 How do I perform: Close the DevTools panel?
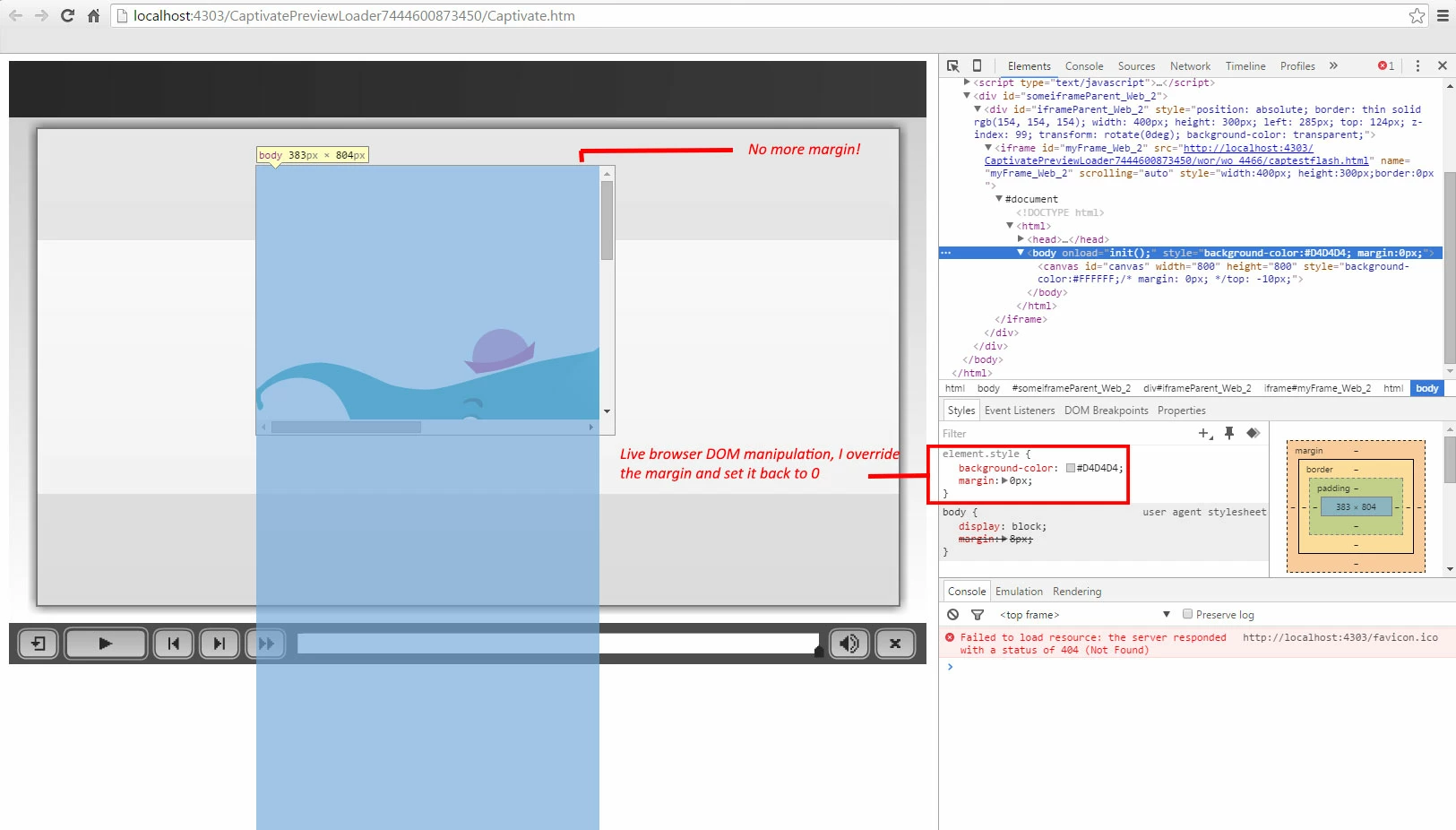1443,65
